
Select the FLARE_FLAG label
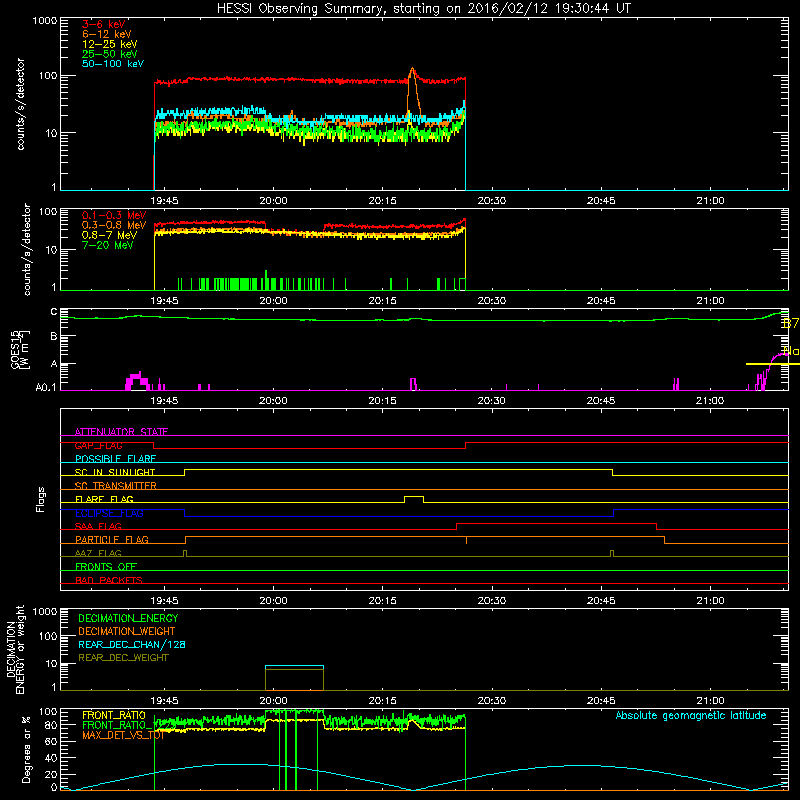[x=104, y=499]
